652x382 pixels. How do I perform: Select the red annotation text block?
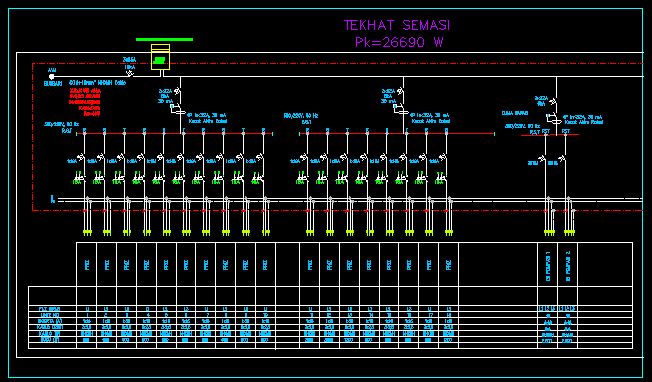click(x=85, y=101)
